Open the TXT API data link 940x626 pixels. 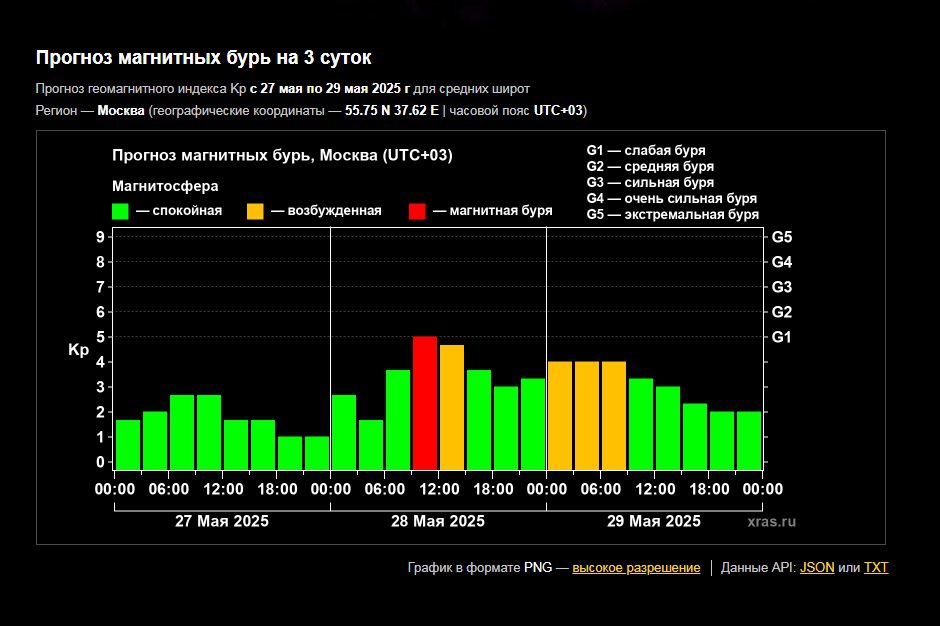coord(876,568)
